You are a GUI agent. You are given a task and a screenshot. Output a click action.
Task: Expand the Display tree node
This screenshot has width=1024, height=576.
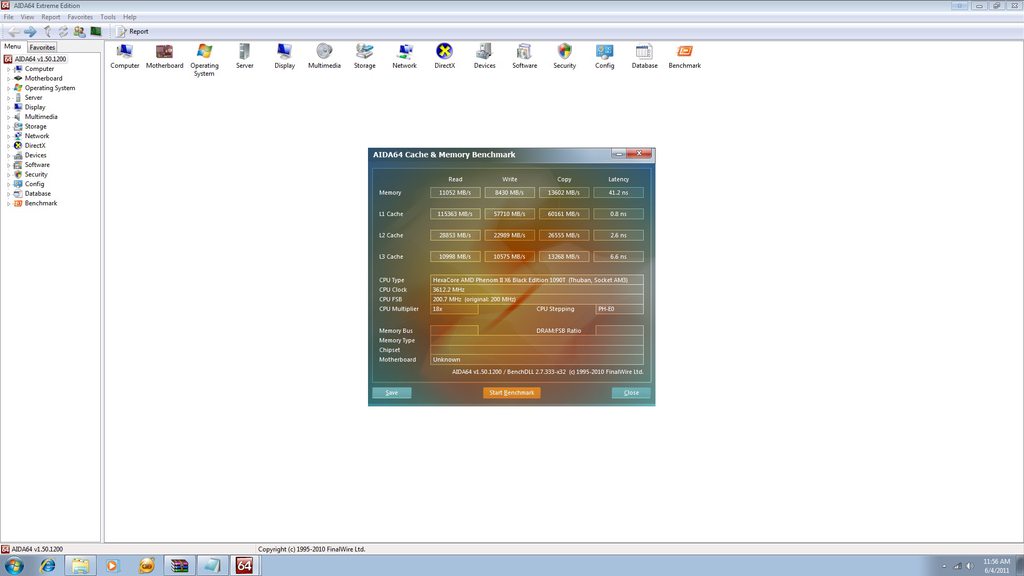tap(8, 107)
